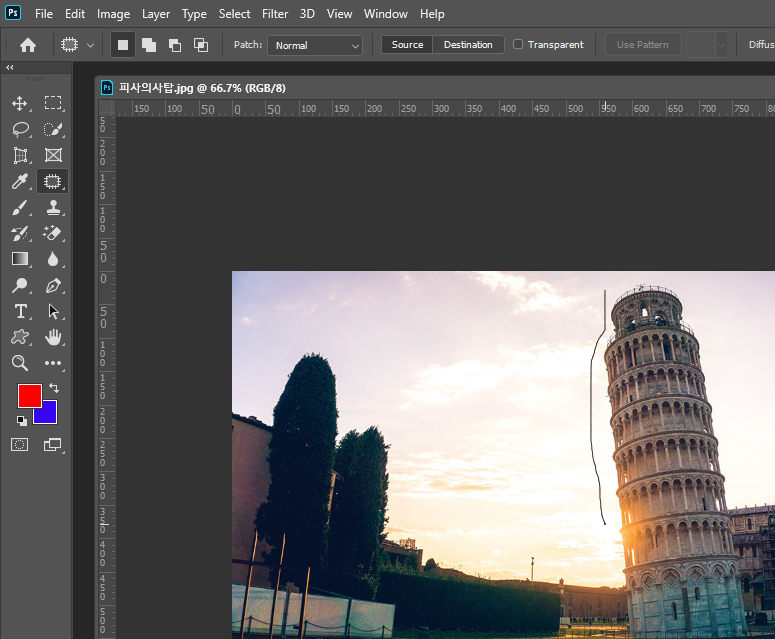Image resolution: width=775 pixels, height=639 pixels.
Task: Open the Patch mode dropdown
Action: coord(314,45)
